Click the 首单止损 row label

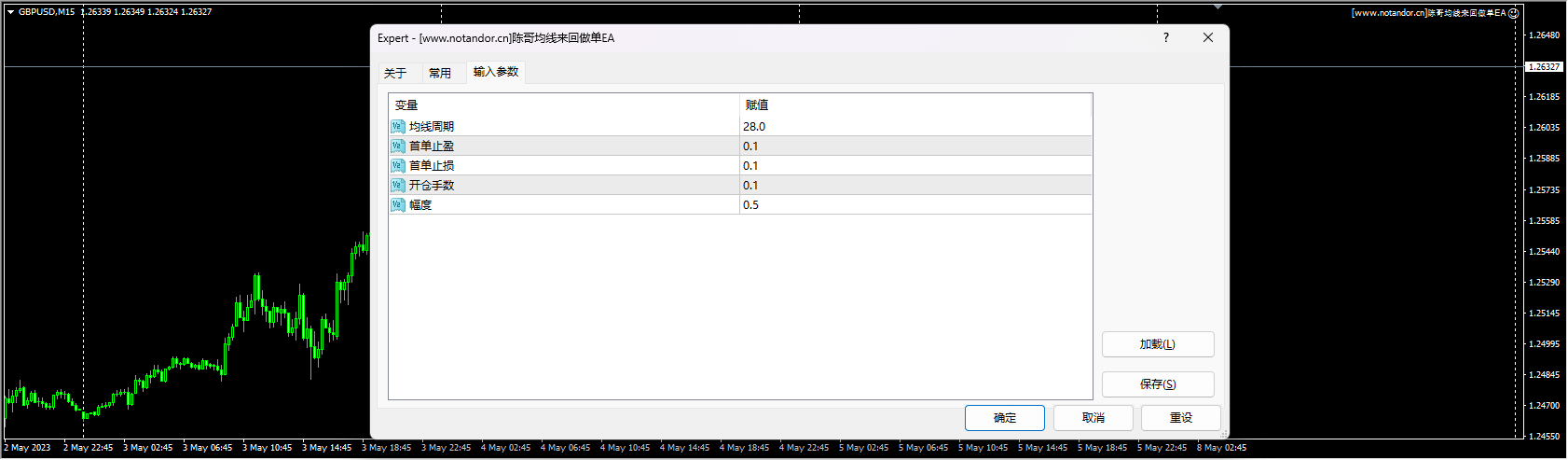click(x=432, y=166)
